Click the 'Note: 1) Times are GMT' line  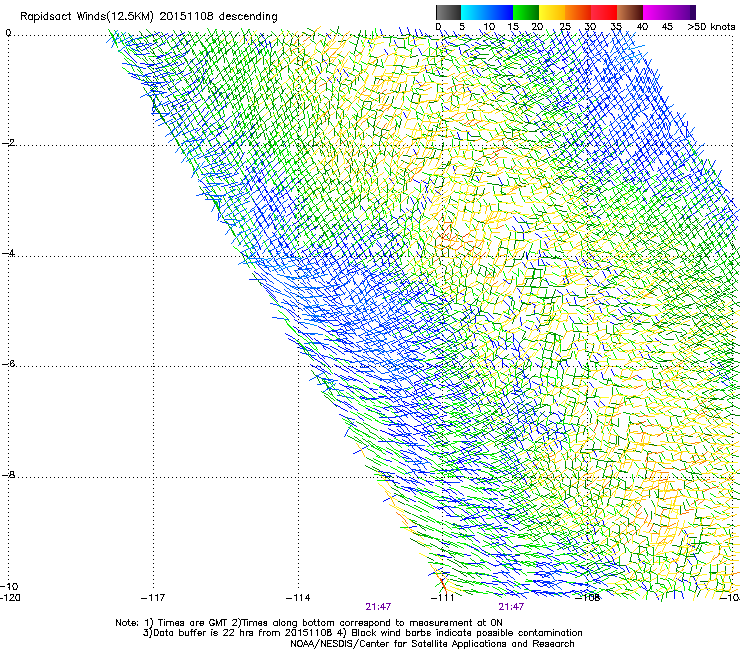pos(309,623)
